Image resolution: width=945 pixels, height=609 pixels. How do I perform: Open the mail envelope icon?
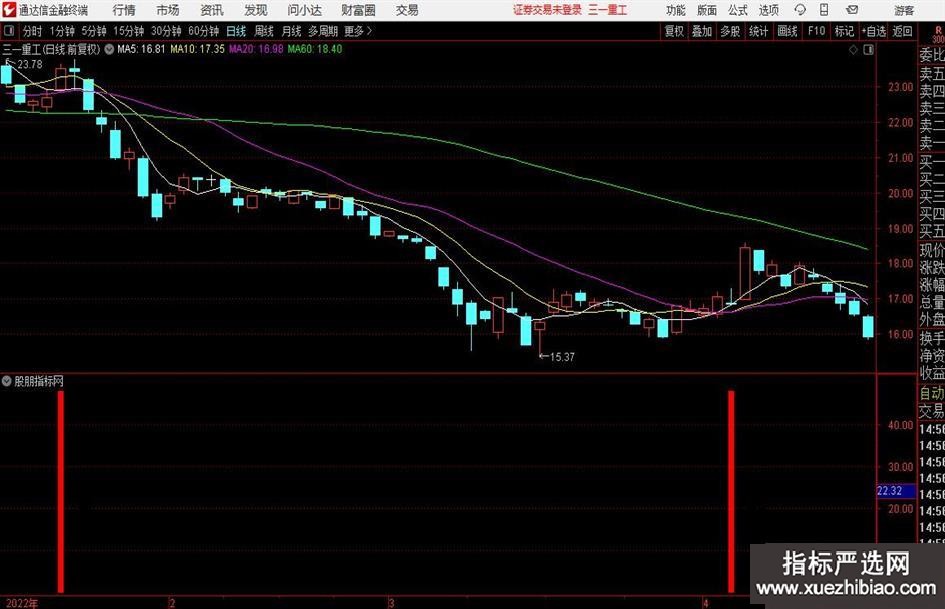tap(852, 10)
